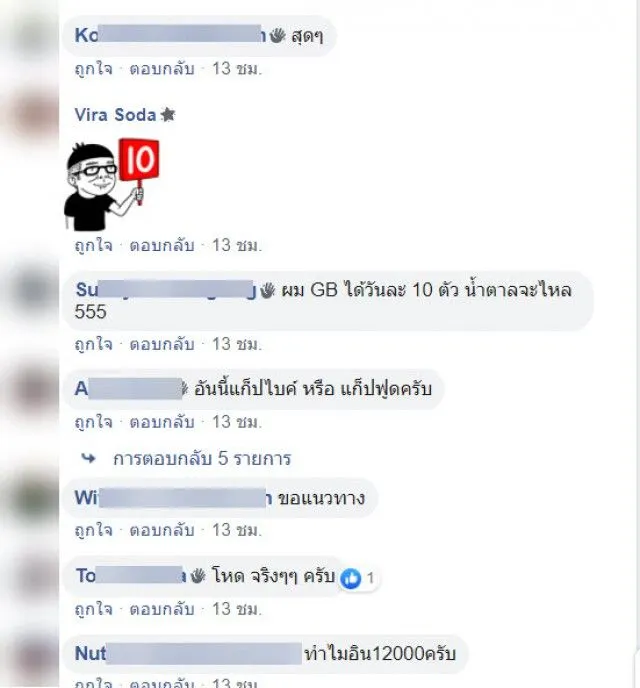Viewport: 640px width, 688px height.
Task: Like the ผม GB ได้วันละ 10 ตัว comment
Action: click(x=93, y=344)
